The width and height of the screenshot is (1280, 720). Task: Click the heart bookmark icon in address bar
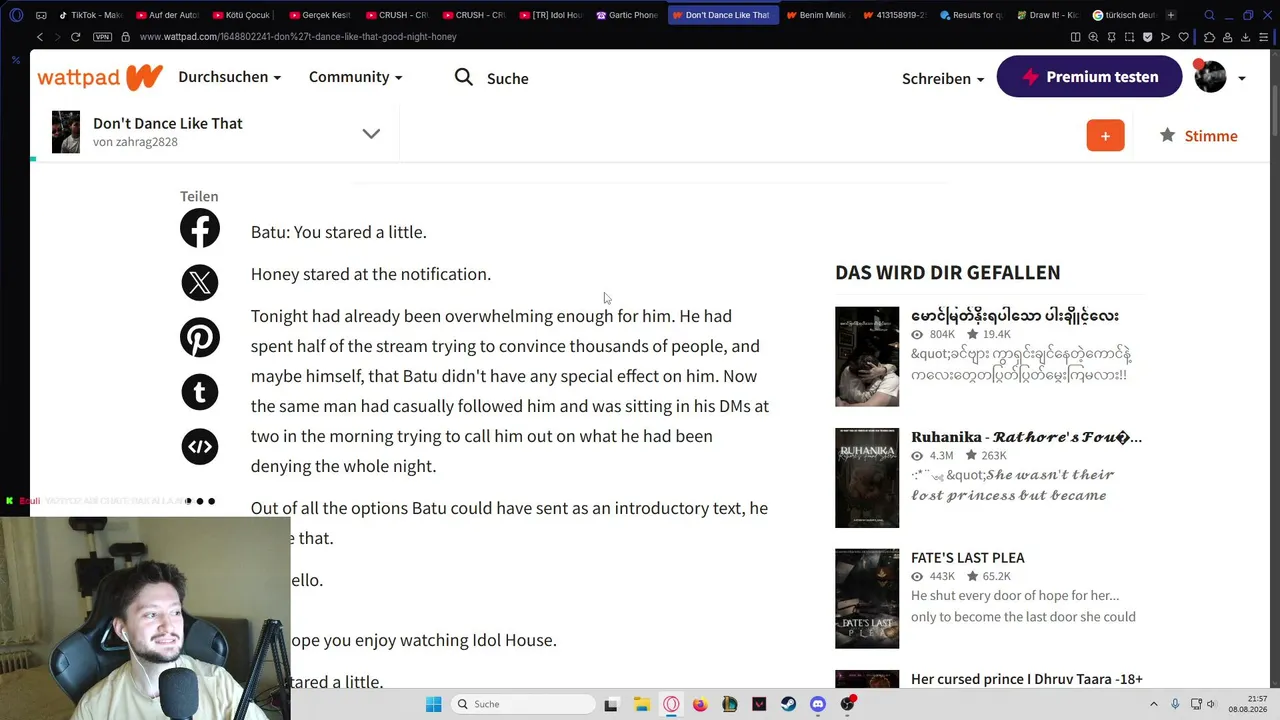[x=1184, y=37]
